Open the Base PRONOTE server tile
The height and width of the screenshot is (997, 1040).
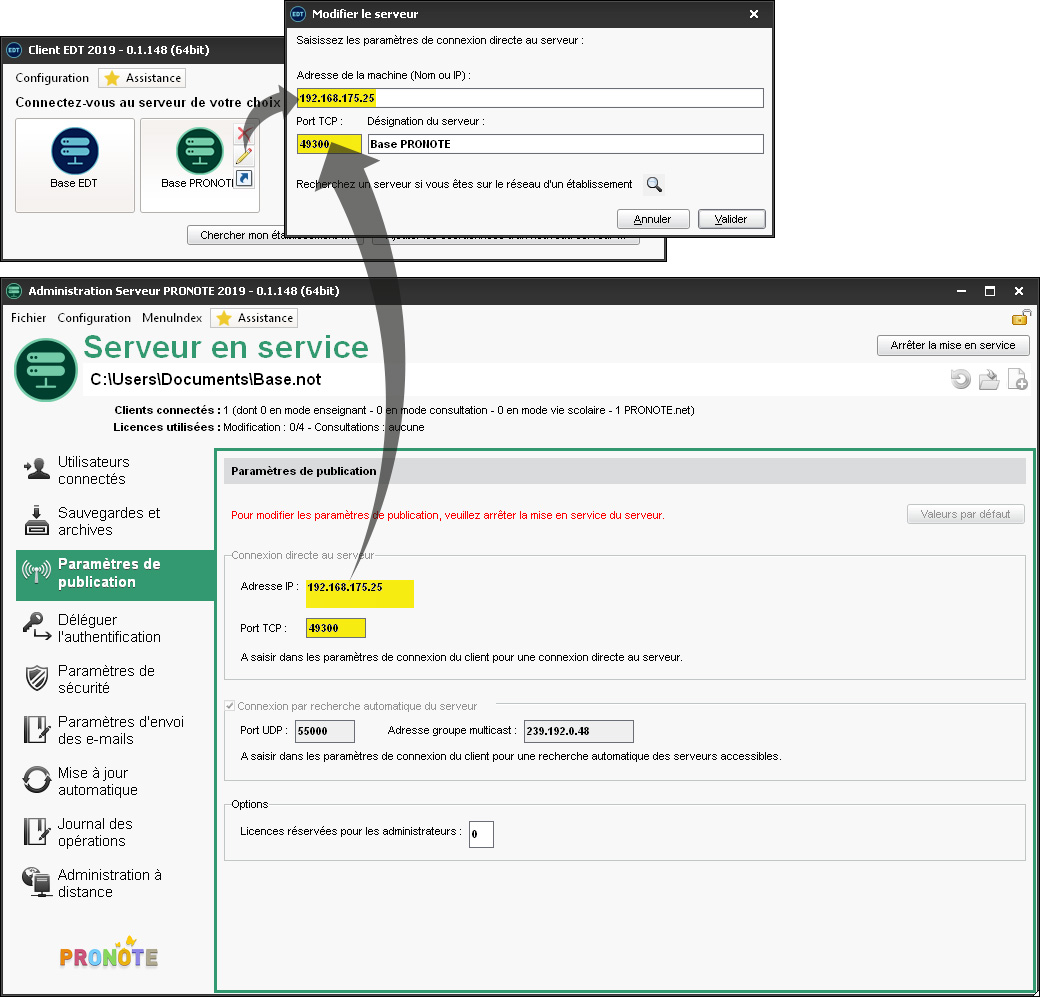199,165
